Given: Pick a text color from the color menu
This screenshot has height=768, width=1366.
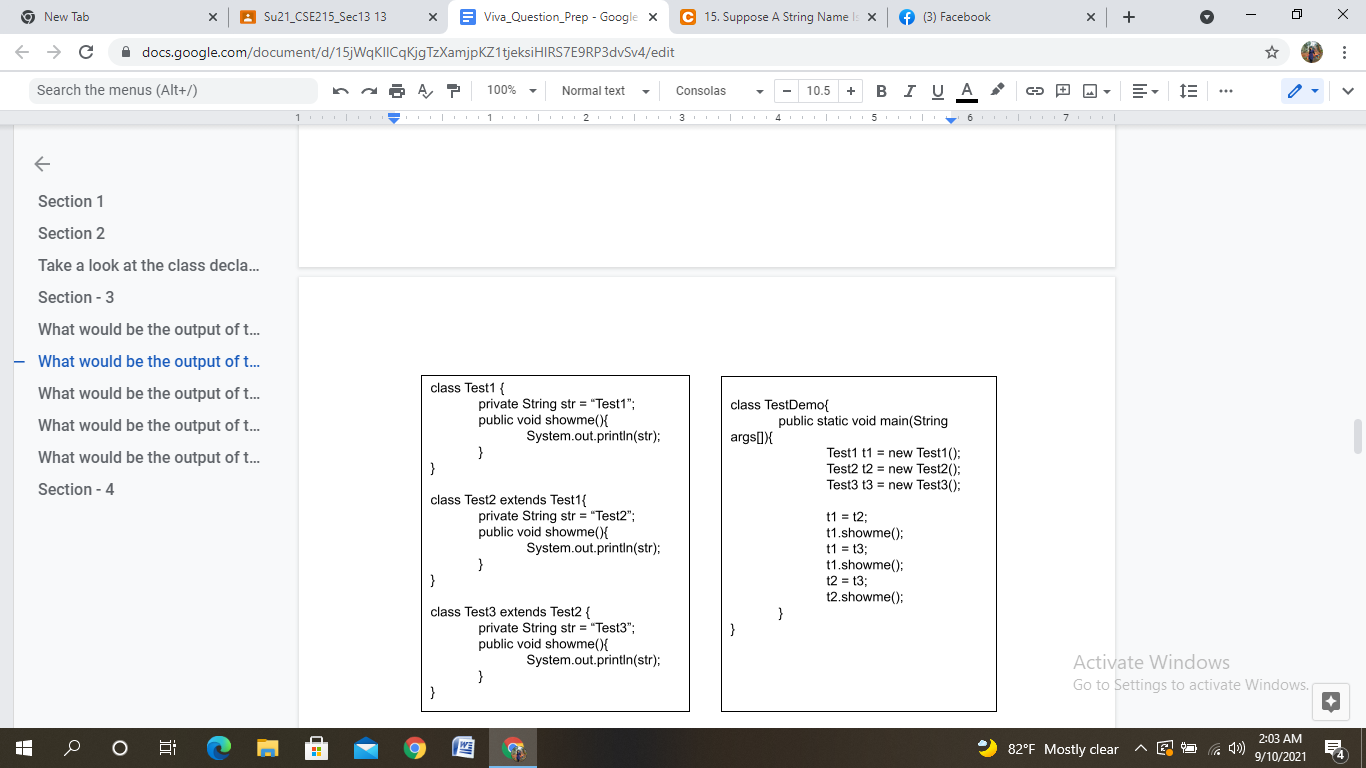Looking at the screenshot, I should pos(965,90).
